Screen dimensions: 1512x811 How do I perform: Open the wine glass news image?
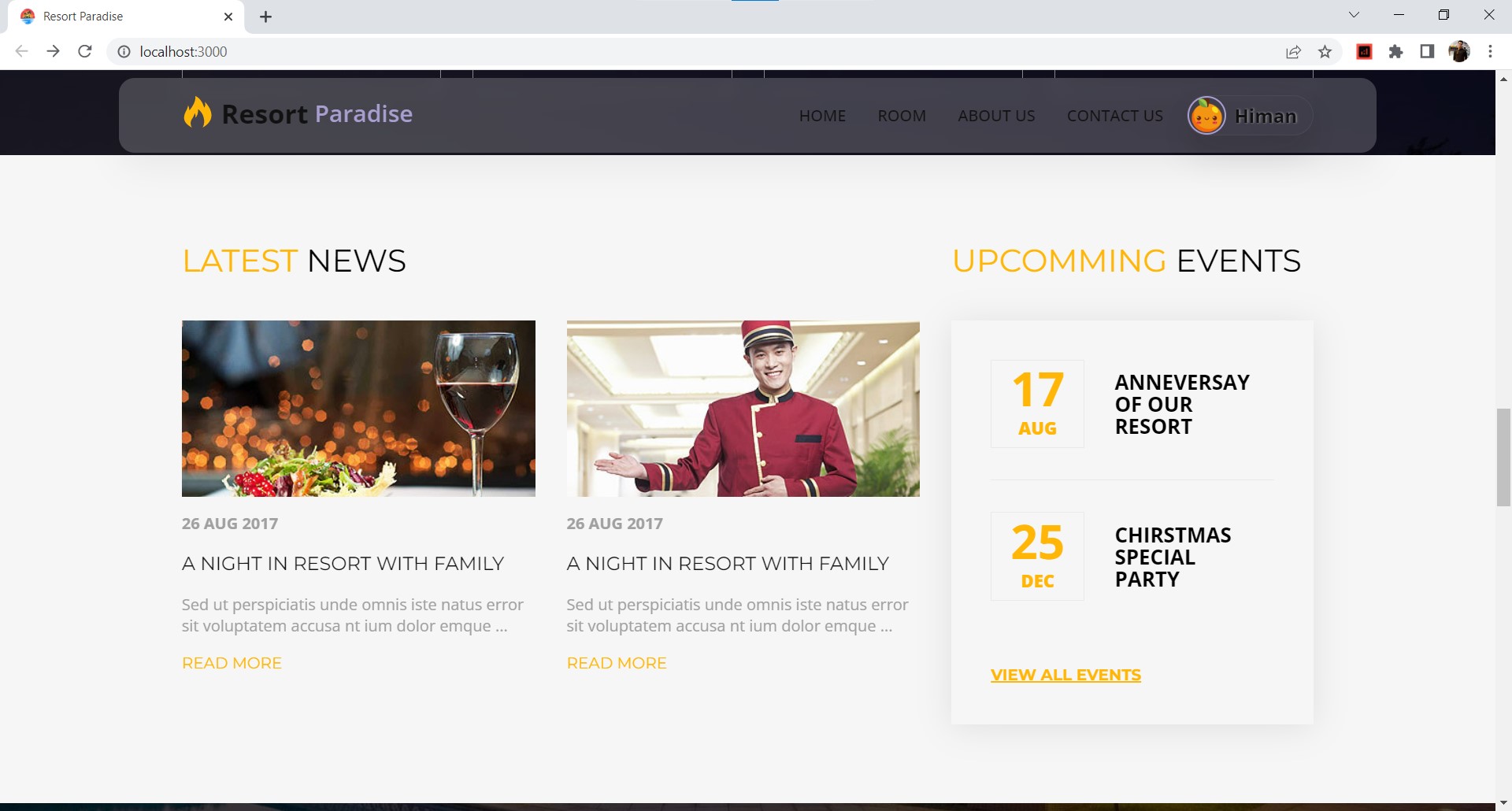tap(358, 409)
